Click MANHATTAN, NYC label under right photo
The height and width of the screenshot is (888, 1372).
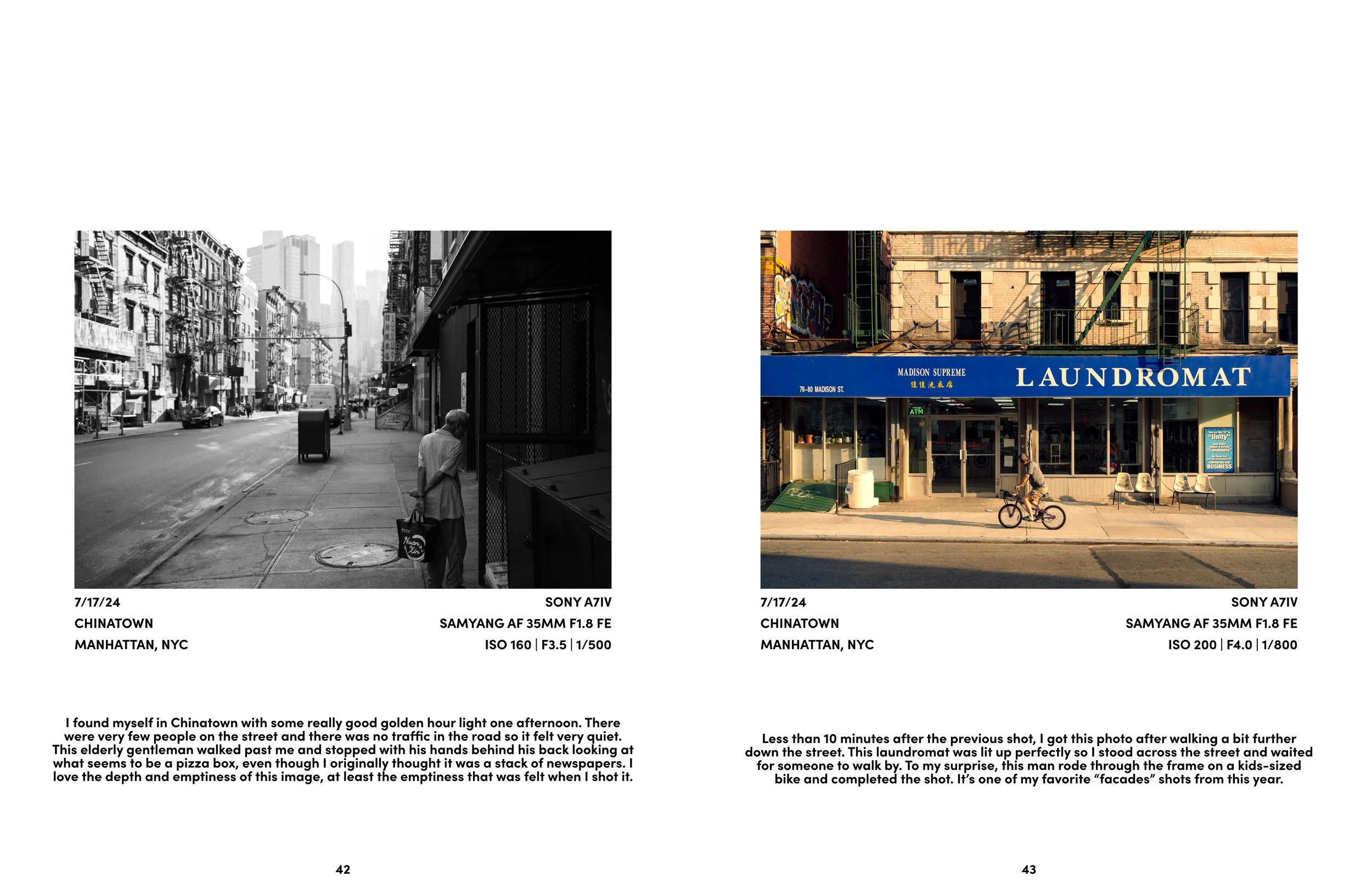pyautogui.click(x=817, y=645)
